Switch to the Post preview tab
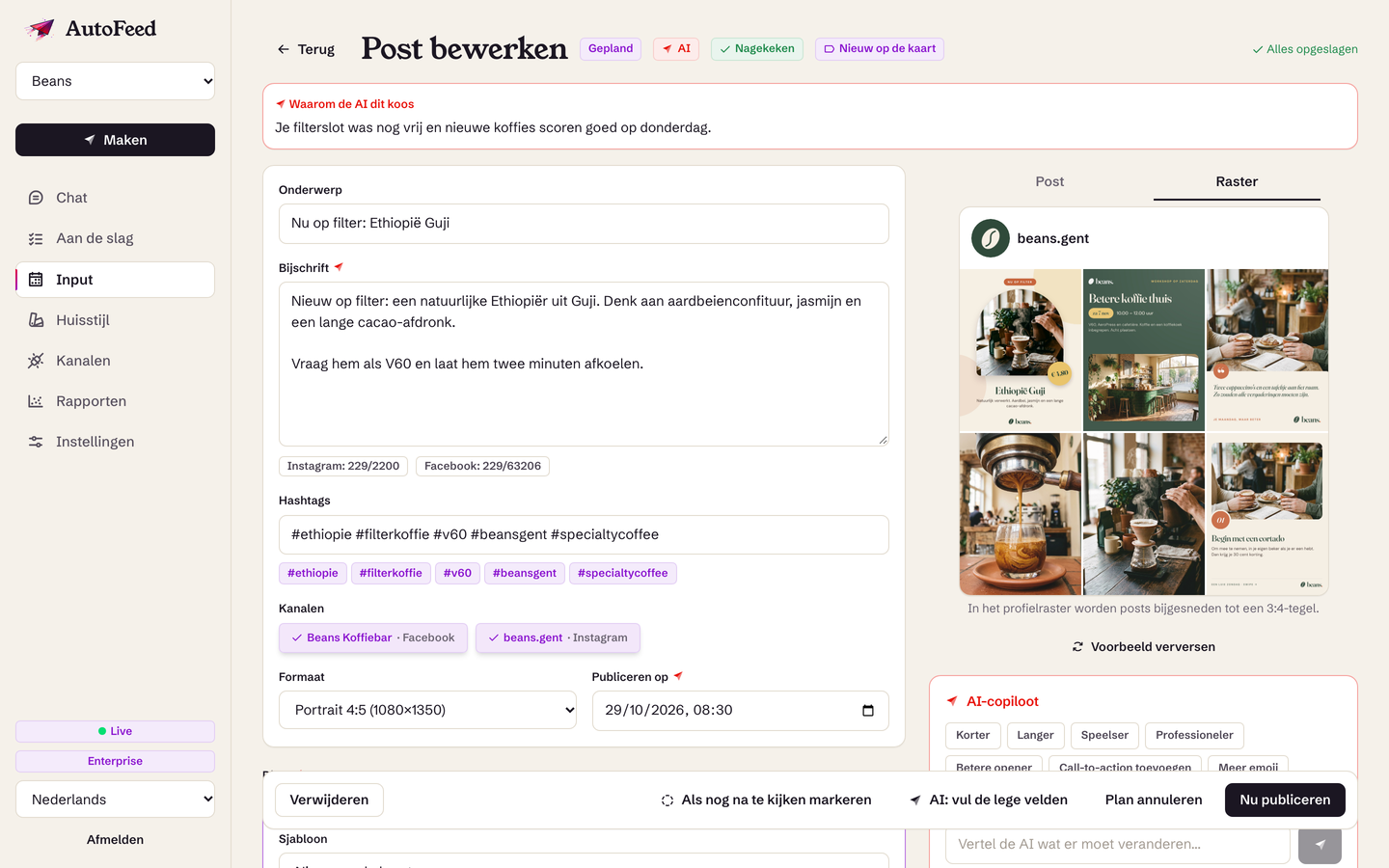Screen dimensions: 1389x868 coord(1049,181)
